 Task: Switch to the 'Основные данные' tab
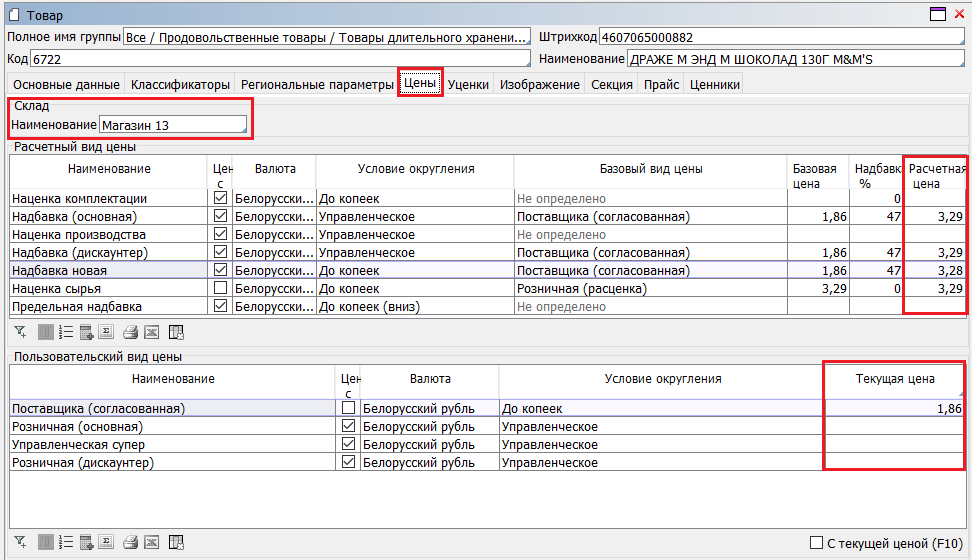tap(66, 85)
